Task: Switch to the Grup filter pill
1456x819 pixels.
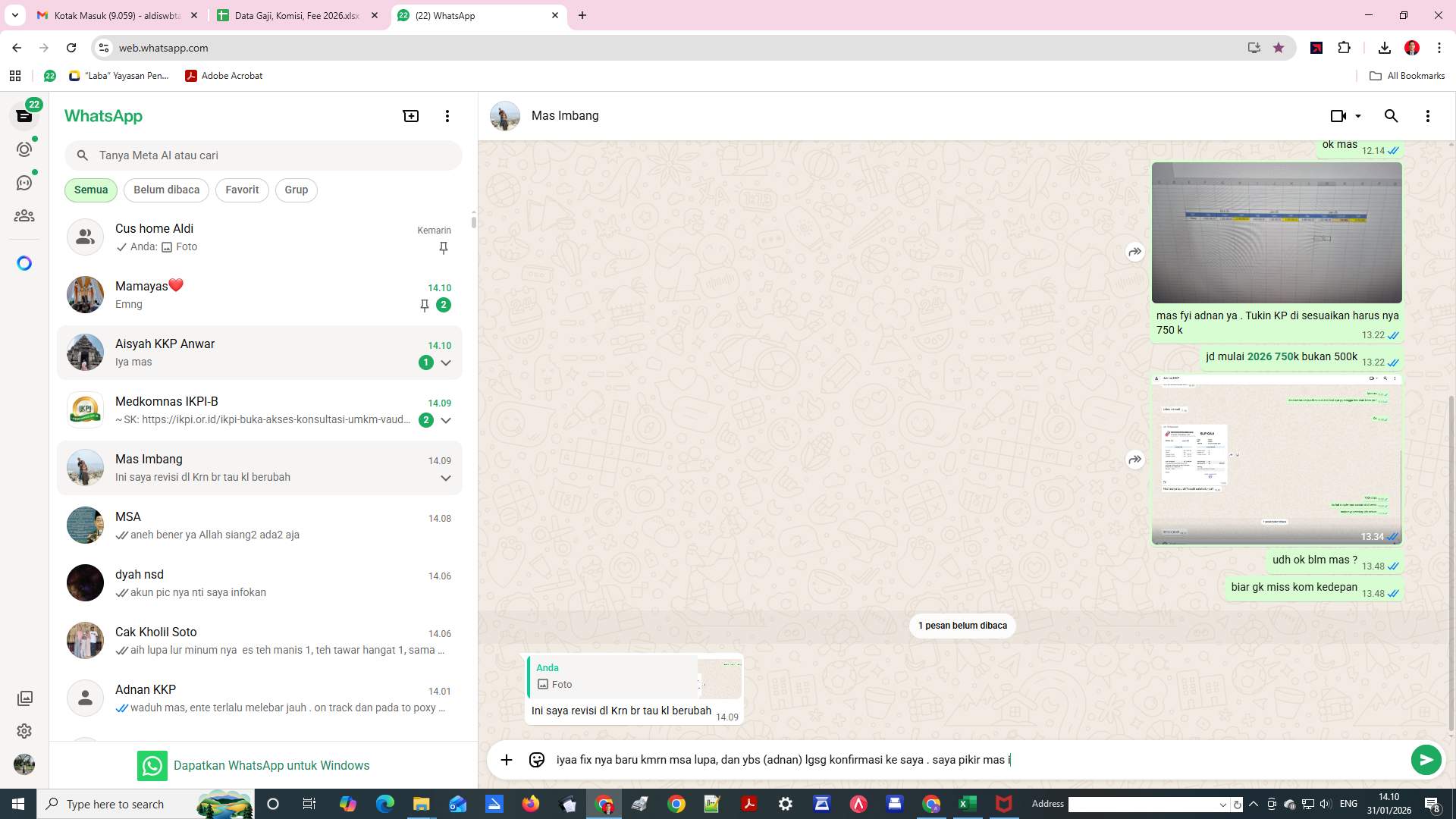Action: 296,190
